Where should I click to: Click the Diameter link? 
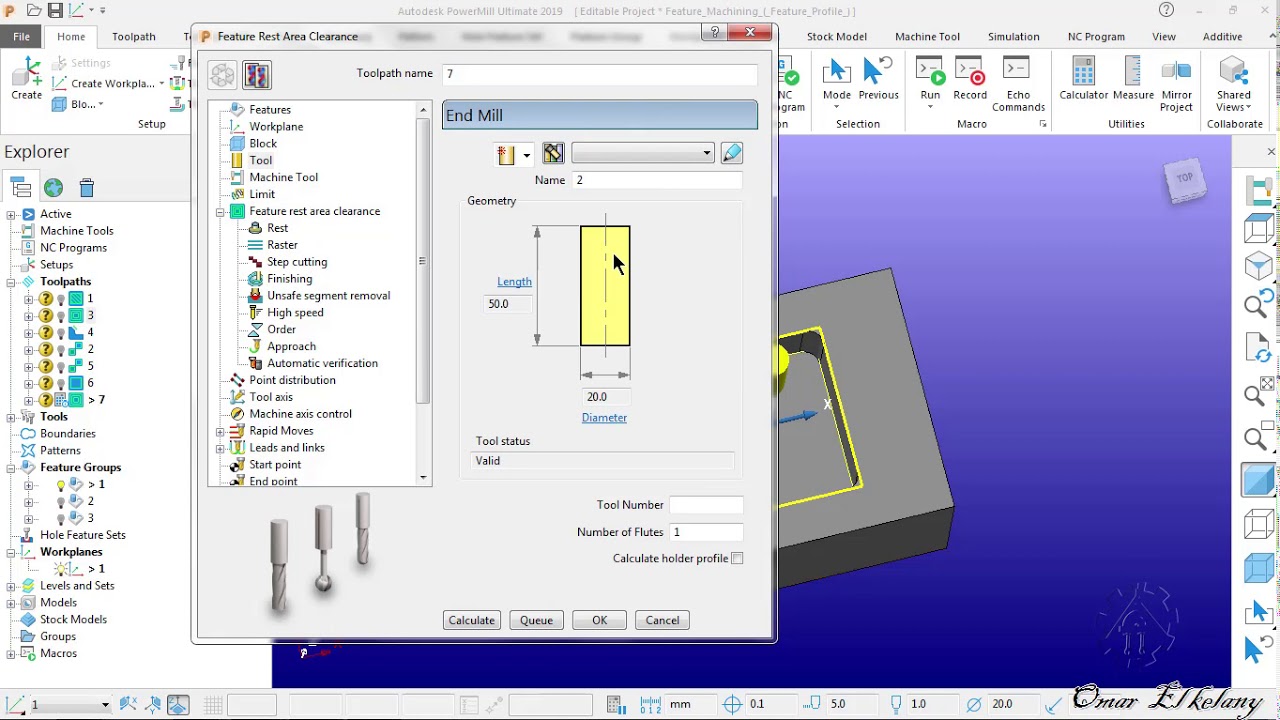point(604,418)
